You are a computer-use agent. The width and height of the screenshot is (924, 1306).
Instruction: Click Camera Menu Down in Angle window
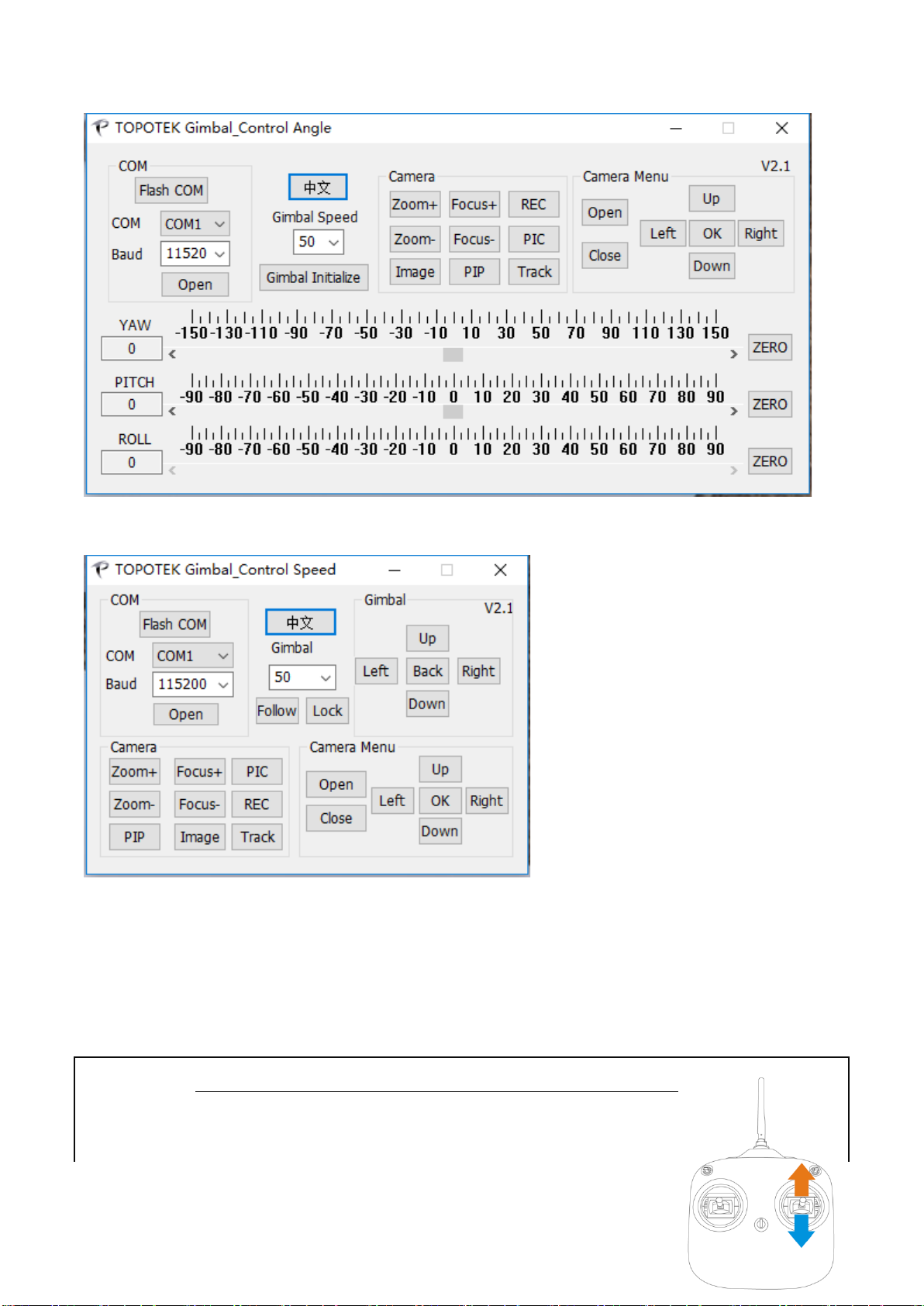coord(712,266)
